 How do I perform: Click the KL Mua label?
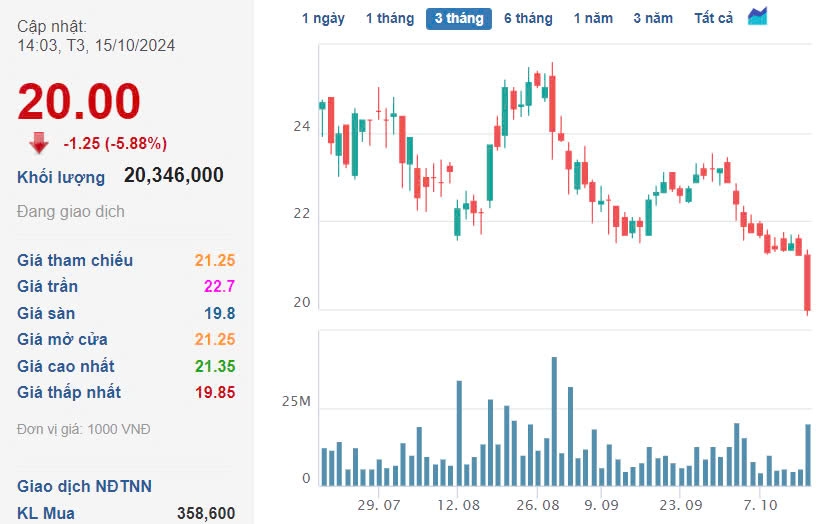coord(46,513)
